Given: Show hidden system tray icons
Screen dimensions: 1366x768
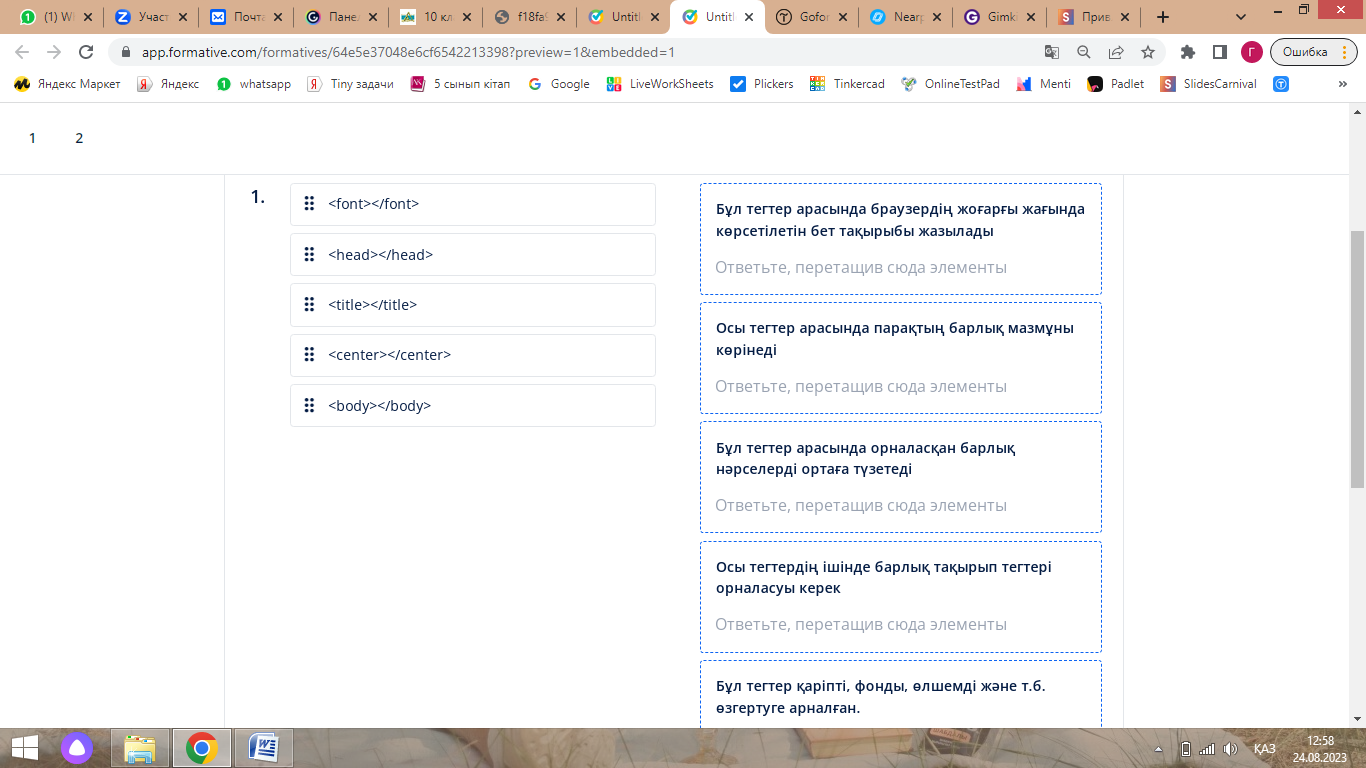Looking at the screenshot, I should coord(1161,749).
